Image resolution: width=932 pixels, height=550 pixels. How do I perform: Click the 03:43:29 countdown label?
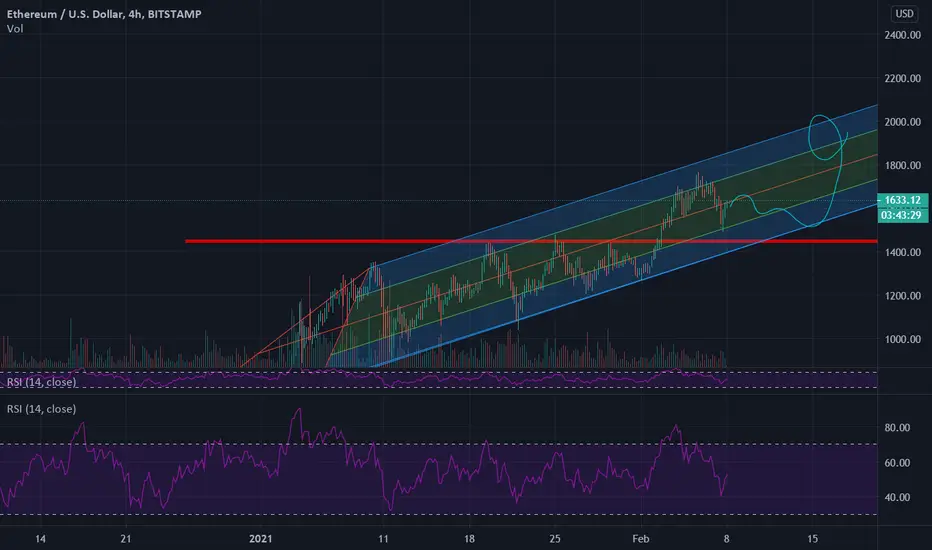pyautogui.click(x=902, y=215)
